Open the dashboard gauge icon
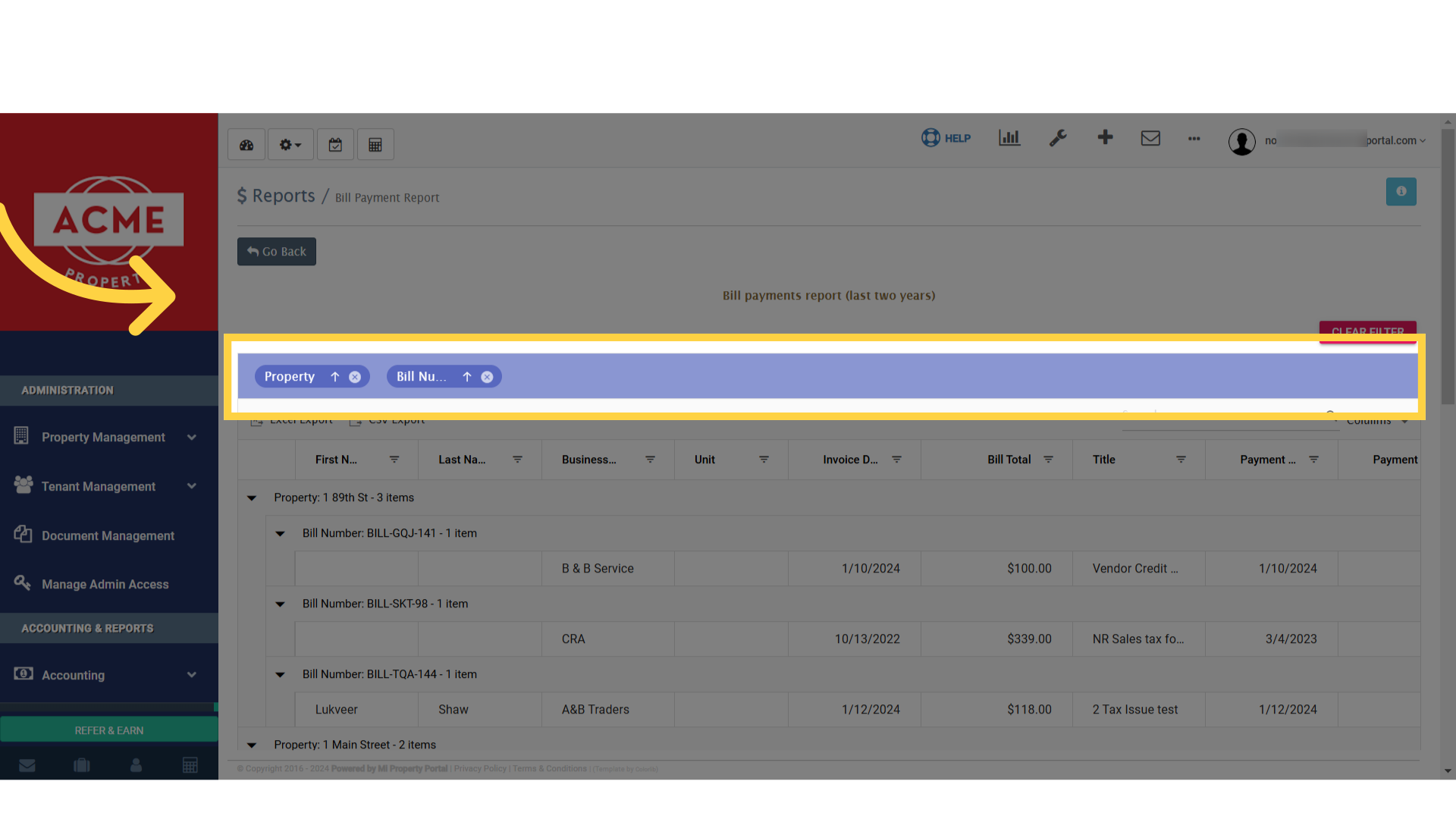The image size is (1456, 819). (246, 145)
